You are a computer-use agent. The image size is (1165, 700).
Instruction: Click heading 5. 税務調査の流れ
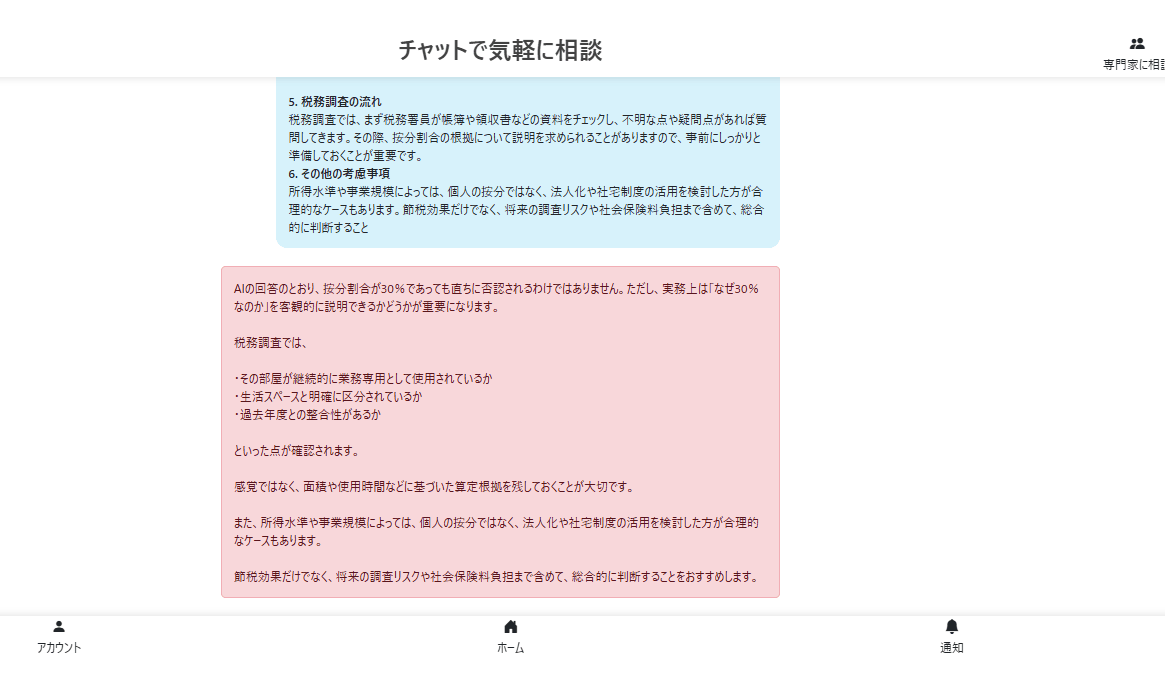(335, 102)
